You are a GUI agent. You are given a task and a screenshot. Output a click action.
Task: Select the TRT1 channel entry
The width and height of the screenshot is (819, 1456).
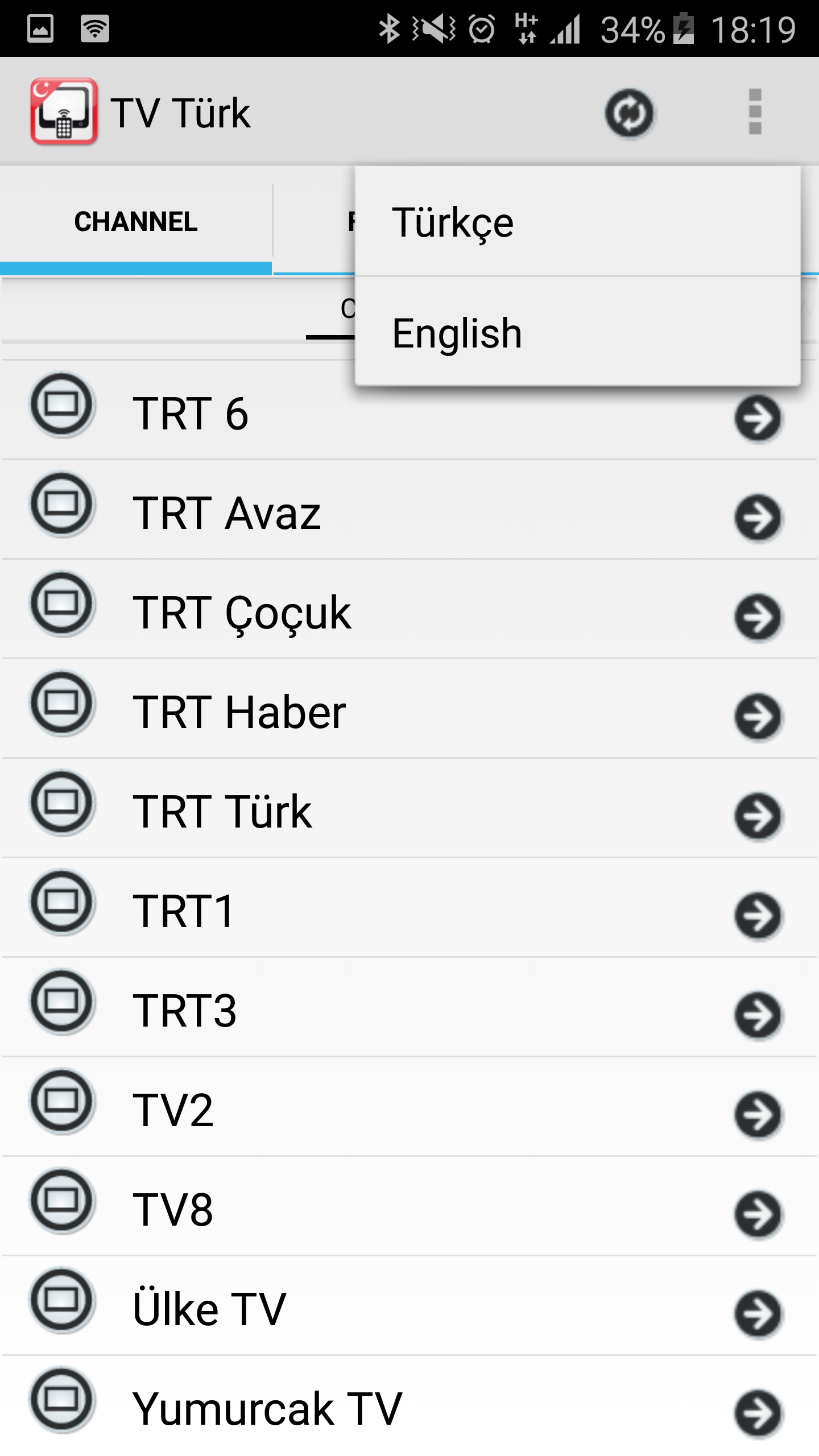(x=183, y=911)
